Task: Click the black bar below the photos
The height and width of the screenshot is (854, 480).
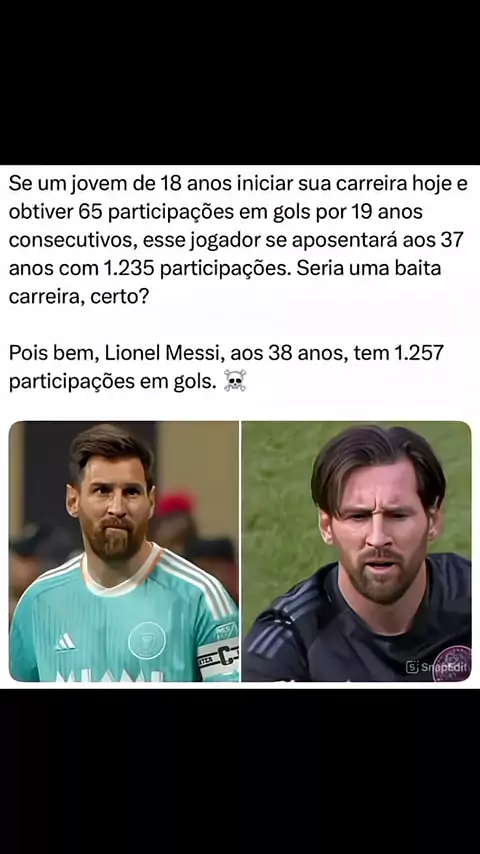Action: click(240, 771)
